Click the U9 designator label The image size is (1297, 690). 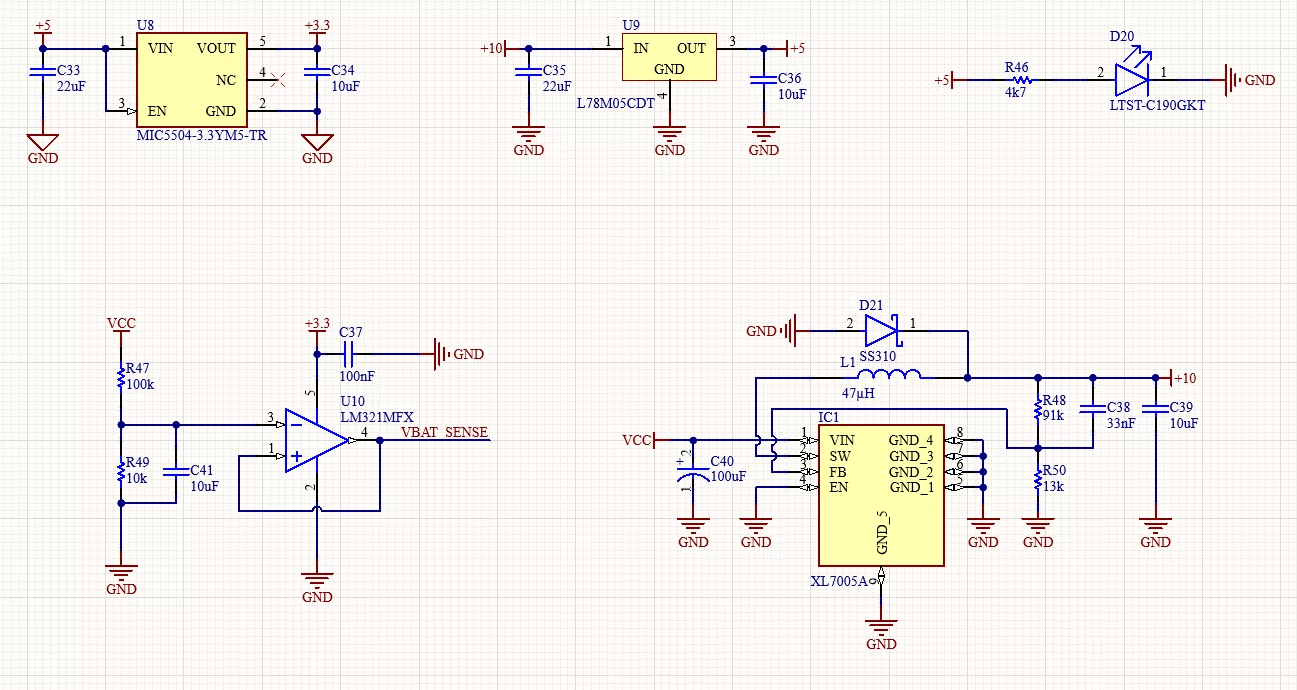pos(630,25)
